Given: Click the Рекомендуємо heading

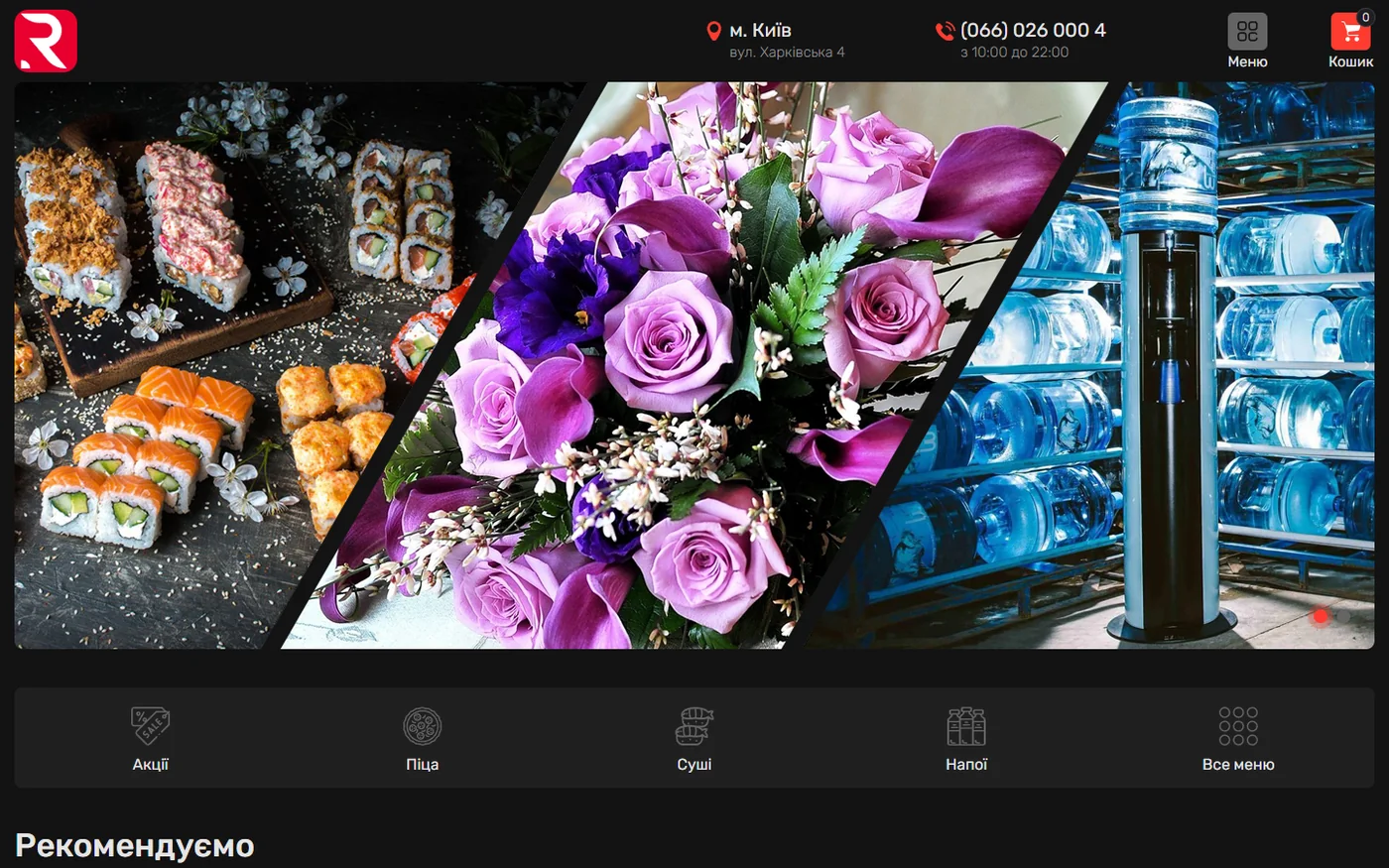Looking at the screenshot, I should click(x=135, y=845).
